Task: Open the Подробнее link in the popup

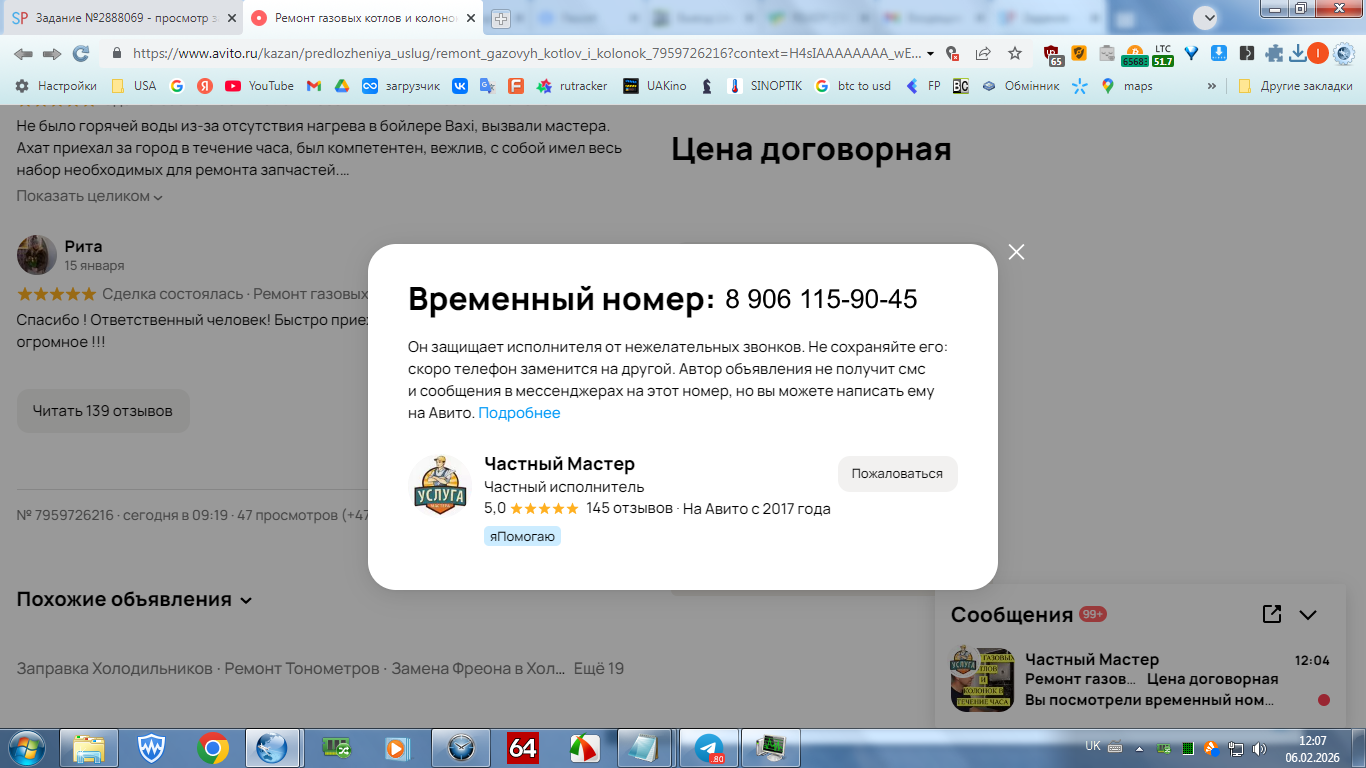Action: (519, 413)
